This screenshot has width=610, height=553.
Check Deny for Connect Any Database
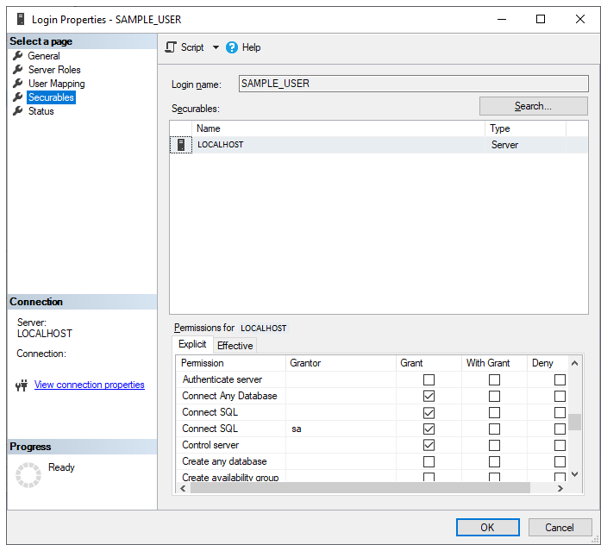click(560, 396)
